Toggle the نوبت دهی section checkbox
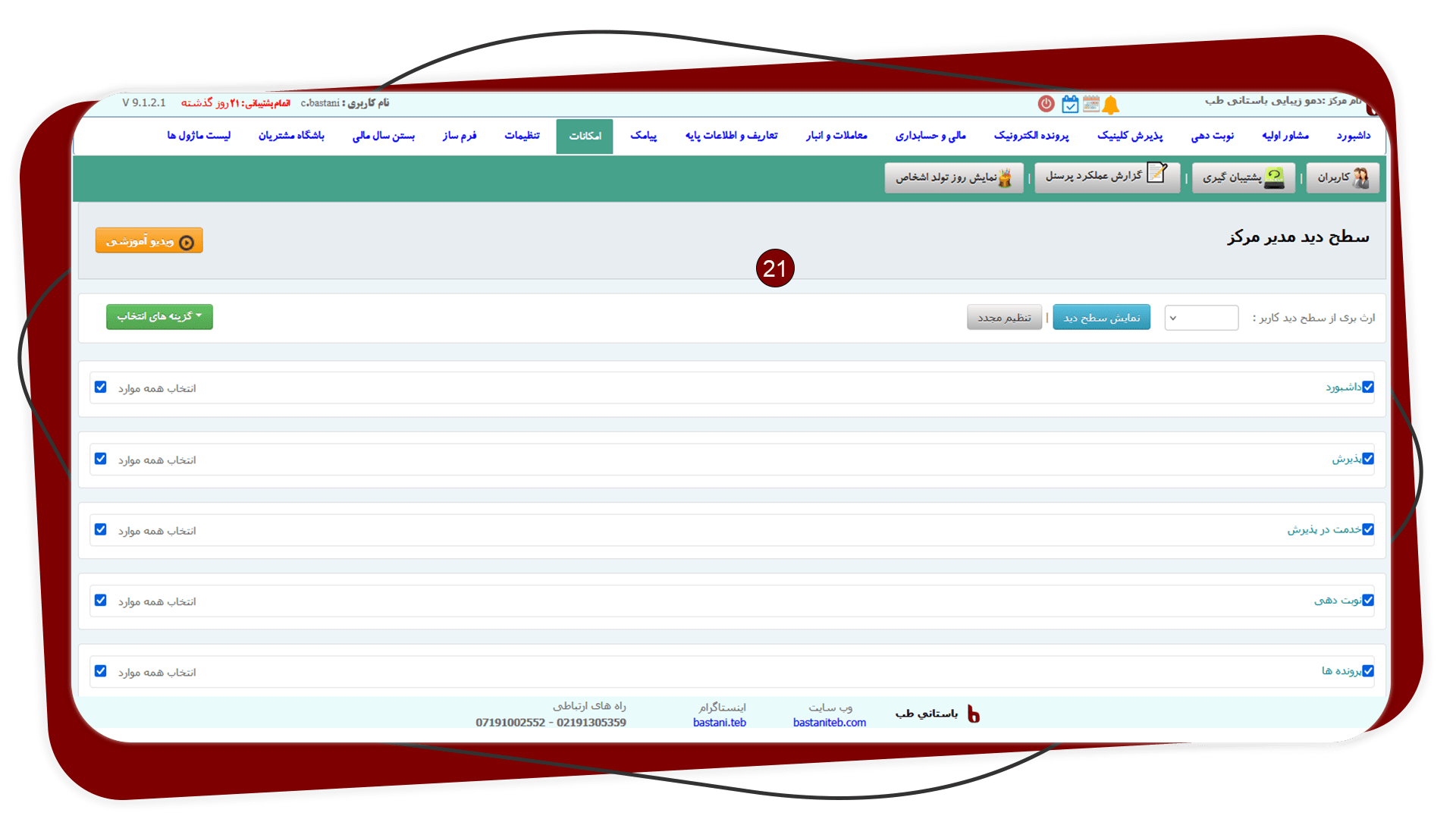This screenshot has width=1456, height=819. [x=1368, y=600]
